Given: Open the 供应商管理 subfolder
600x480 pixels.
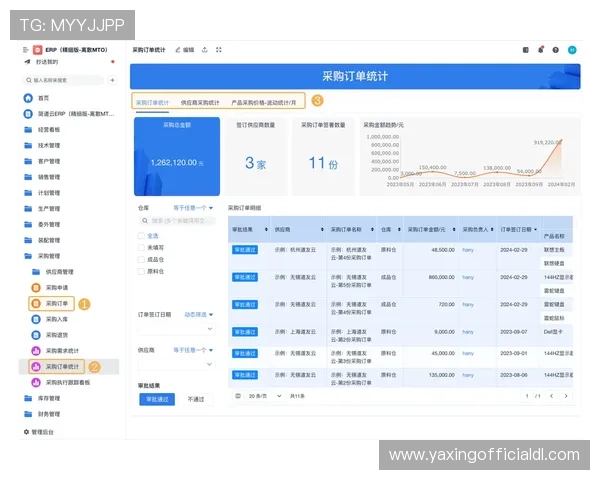Looking at the screenshot, I should [53, 272].
